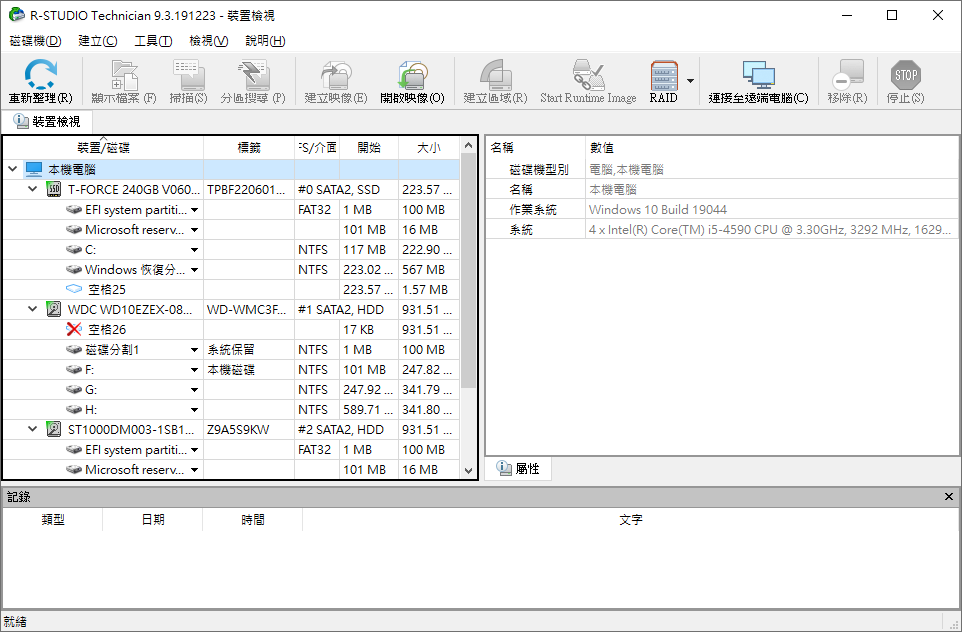Screen dimensions: 962x632
Task: Click the device list vertical scrollbar thumb
Action: [469, 271]
